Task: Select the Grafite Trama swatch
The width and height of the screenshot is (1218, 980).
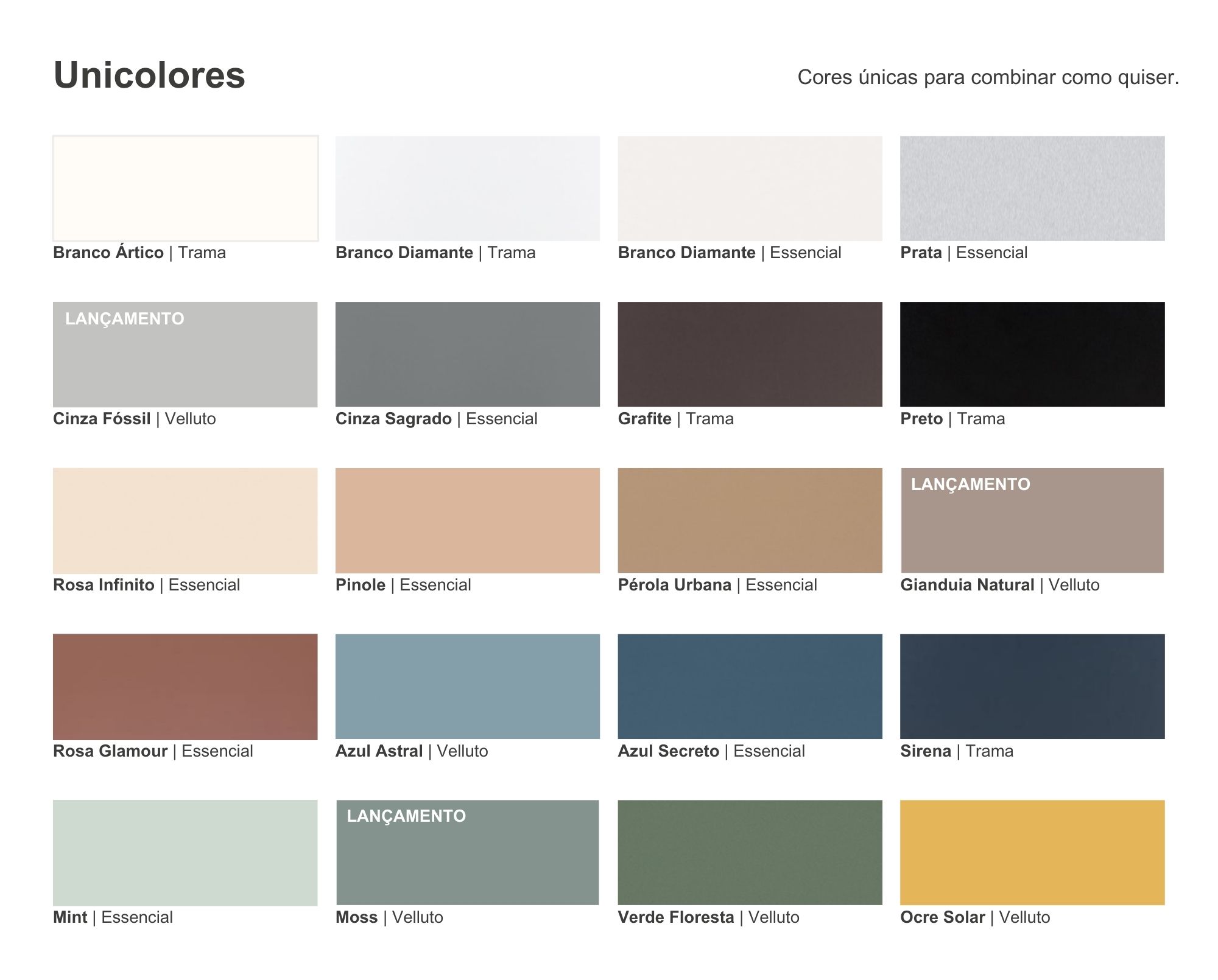Action: (x=750, y=354)
